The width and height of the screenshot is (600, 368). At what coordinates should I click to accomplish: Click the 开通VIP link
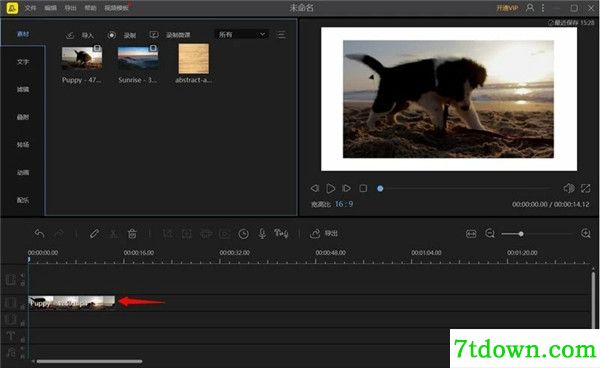tap(507, 8)
